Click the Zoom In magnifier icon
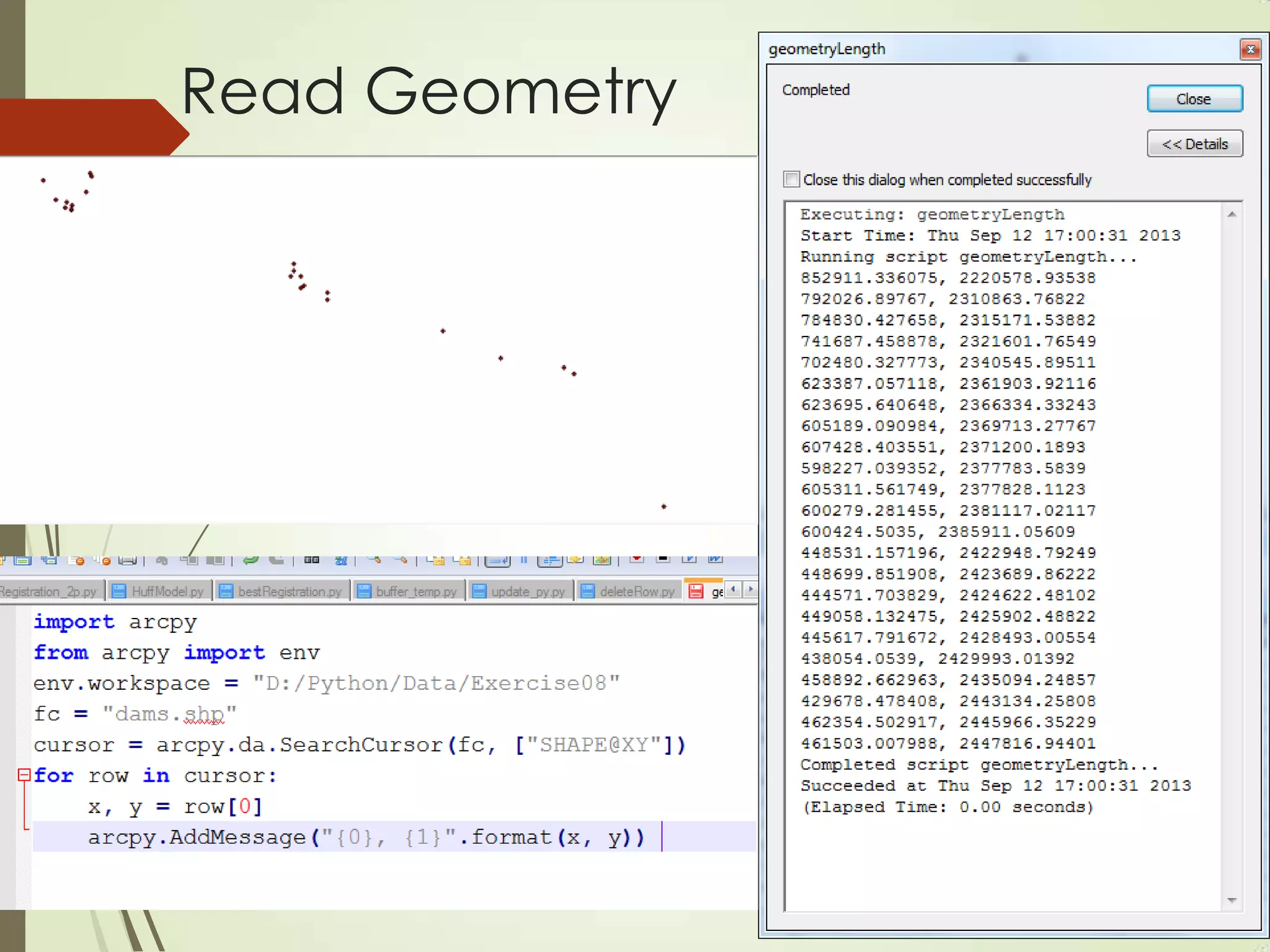The image size is (1270, 952). 374,560
